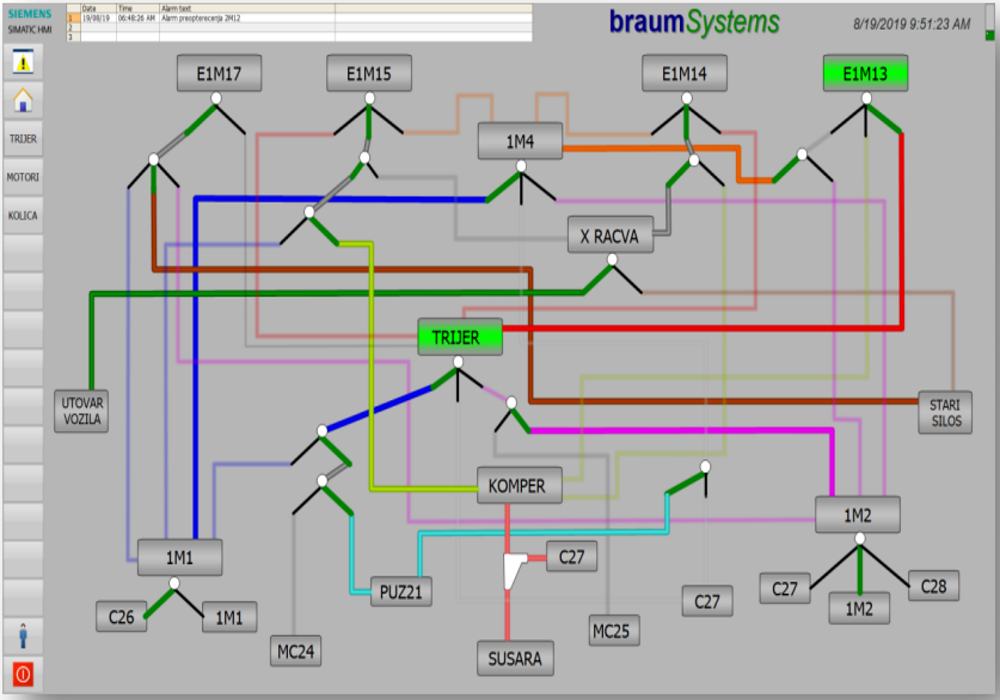The image size is (1000, 700).
Task: Select KOLICA in the left sidebar
Action: tap(22, 215)
